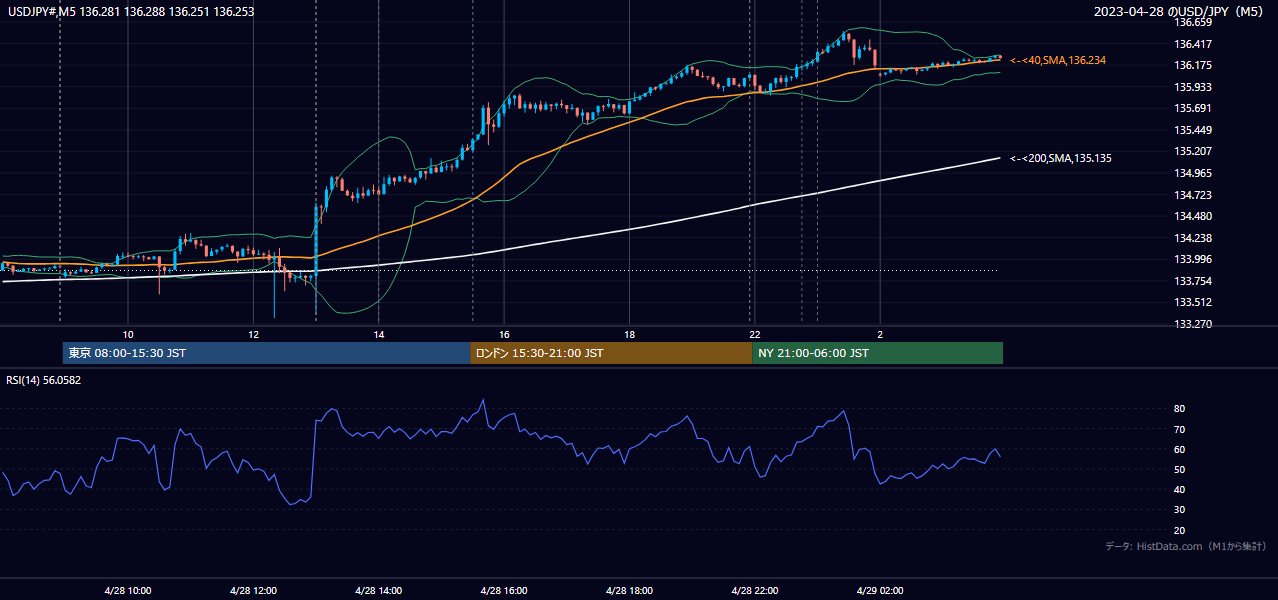Click the date label 4/29 02:00
The height and width of the screenshot is (600, 1278).
click(x=880, y=590)
